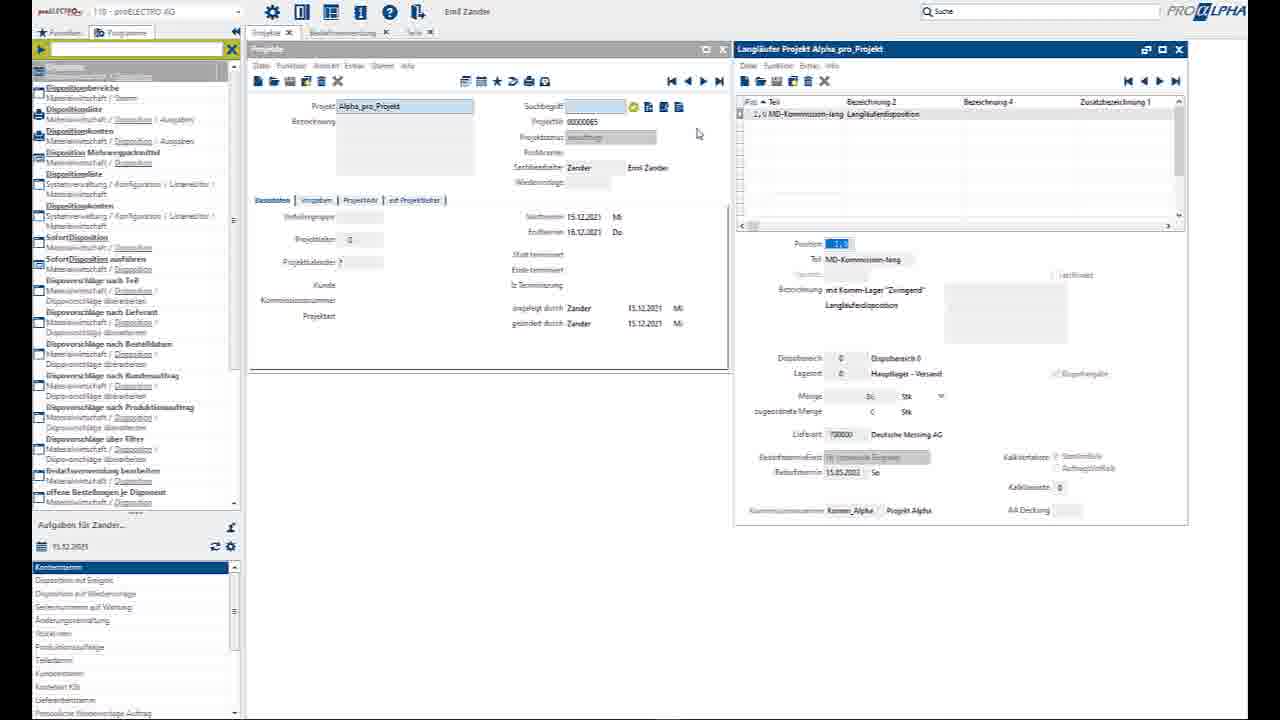Click the top Suche search box

tap(1039, 11)
